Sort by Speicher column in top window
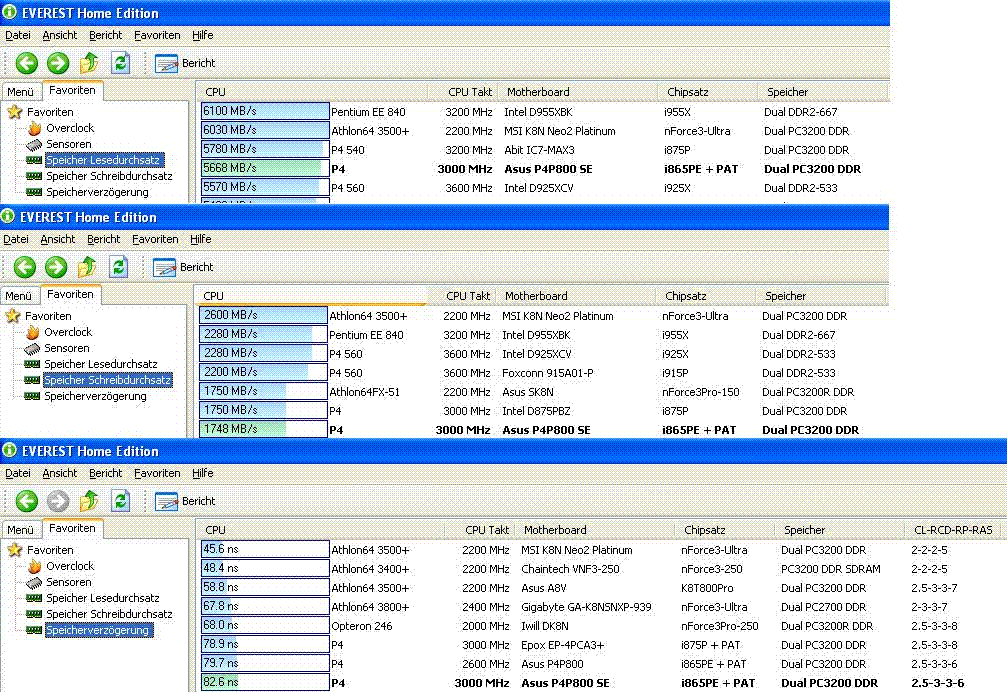Viewport: 1007px width, 692px height. 822,92
